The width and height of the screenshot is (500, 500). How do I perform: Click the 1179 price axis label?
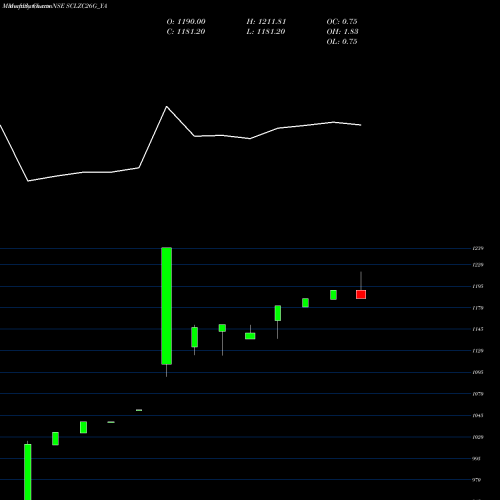478,308
